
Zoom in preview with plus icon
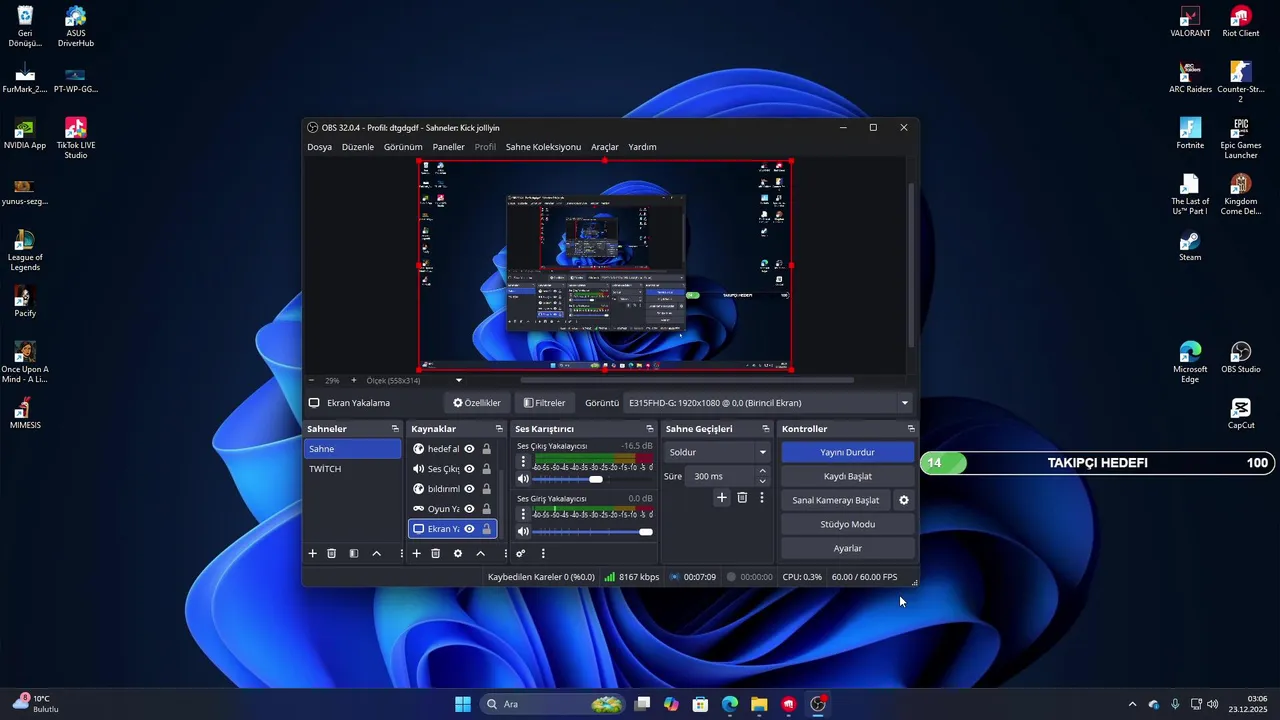[353, 380]
